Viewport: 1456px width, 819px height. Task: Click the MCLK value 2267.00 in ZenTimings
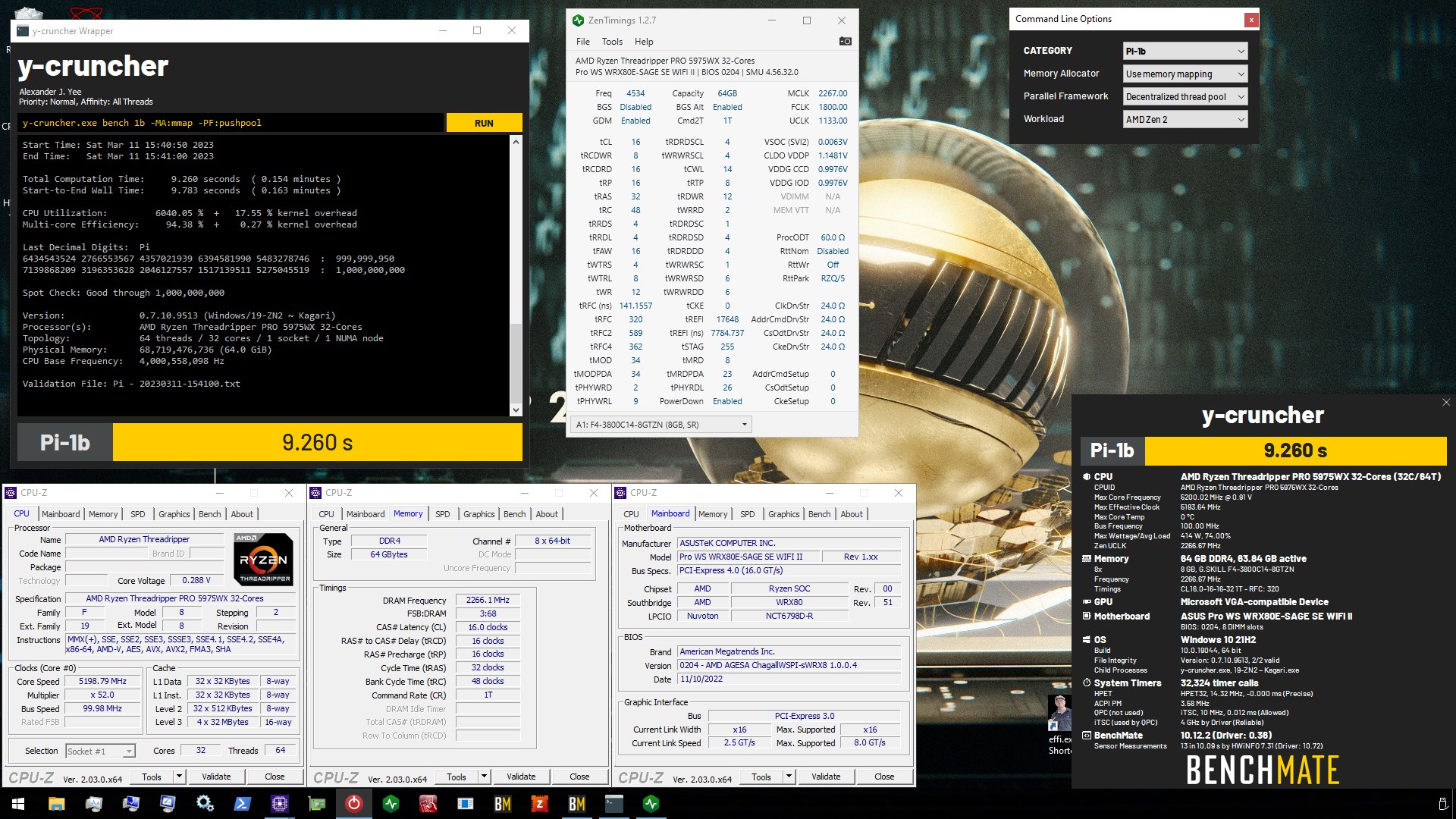[833, 93]
